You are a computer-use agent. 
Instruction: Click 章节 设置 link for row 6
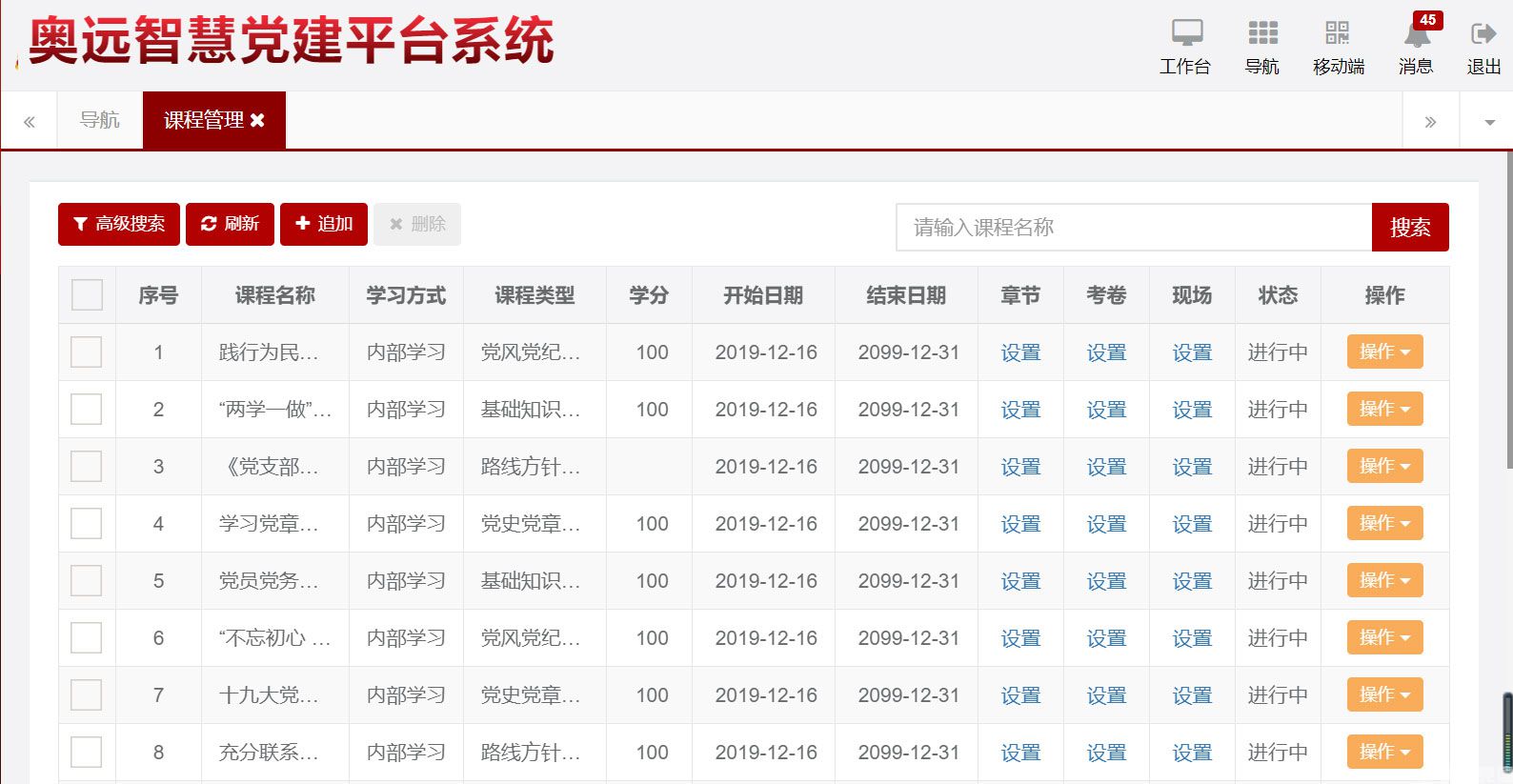pyautogui.click(x=1020, y=638)
